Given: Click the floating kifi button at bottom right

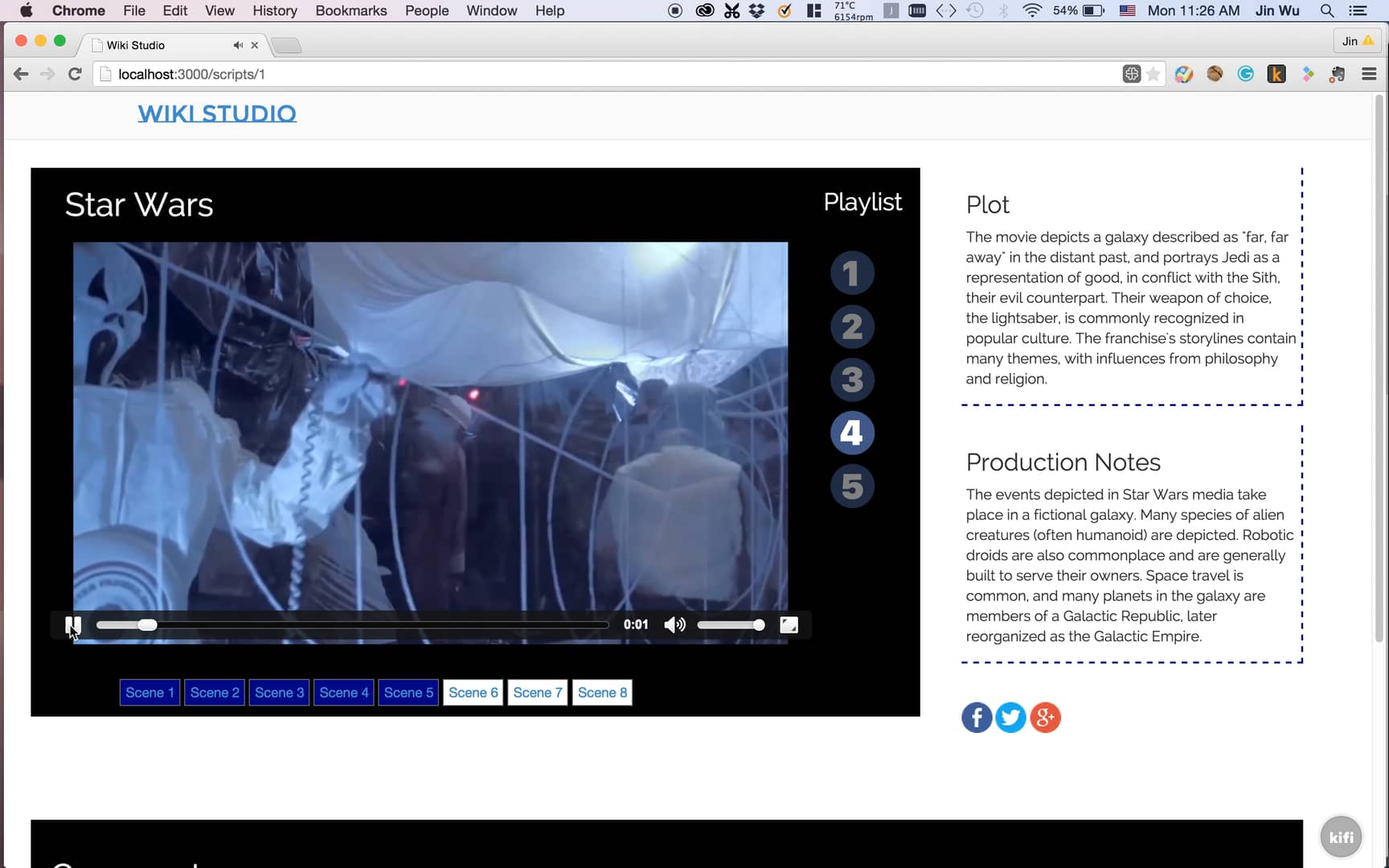Looking at the screenshot, I should (x=1340, y=836).
